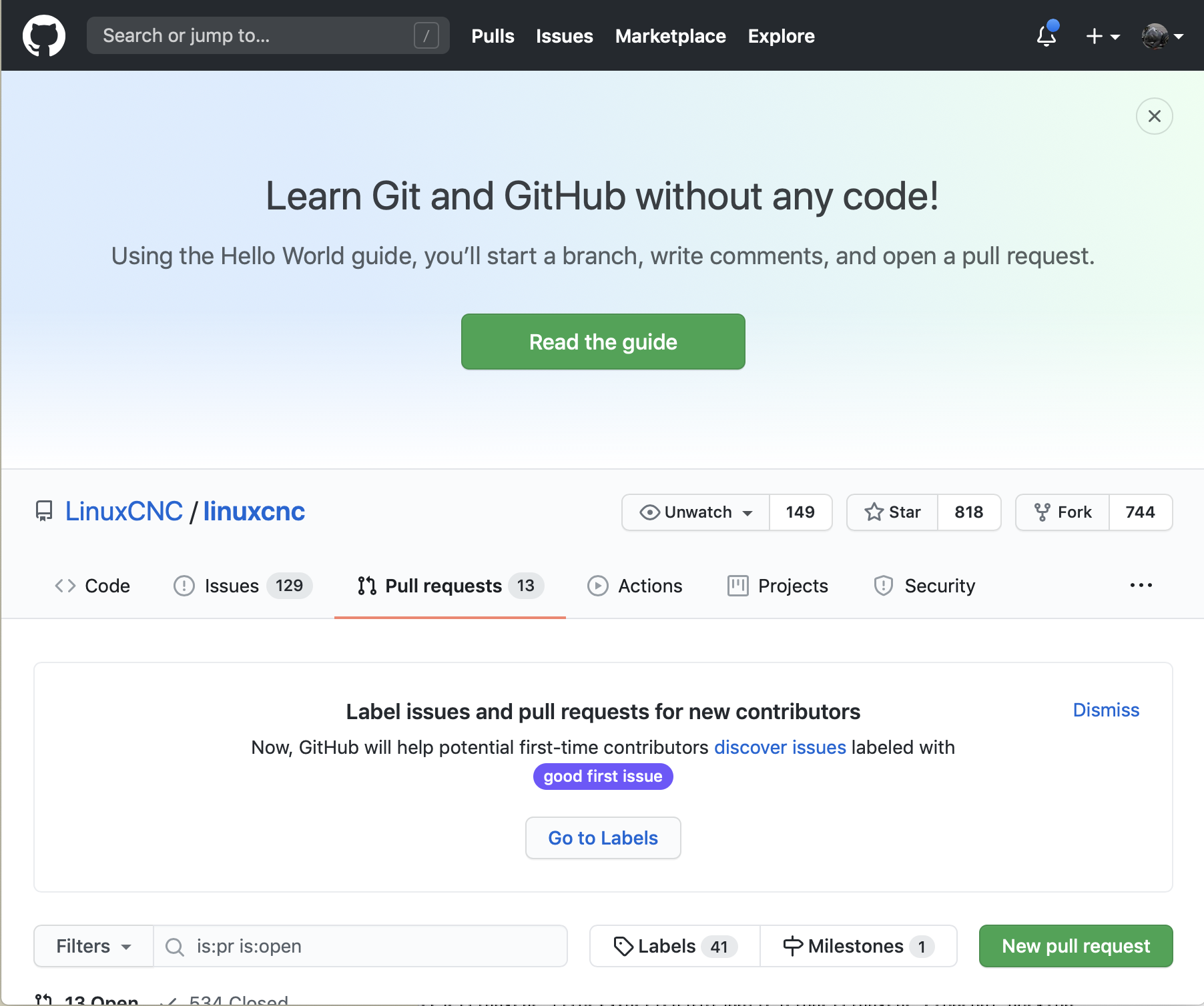Switch to the Actions tab
Viewport: 1204px width, 1006px height.
(635, 586)
